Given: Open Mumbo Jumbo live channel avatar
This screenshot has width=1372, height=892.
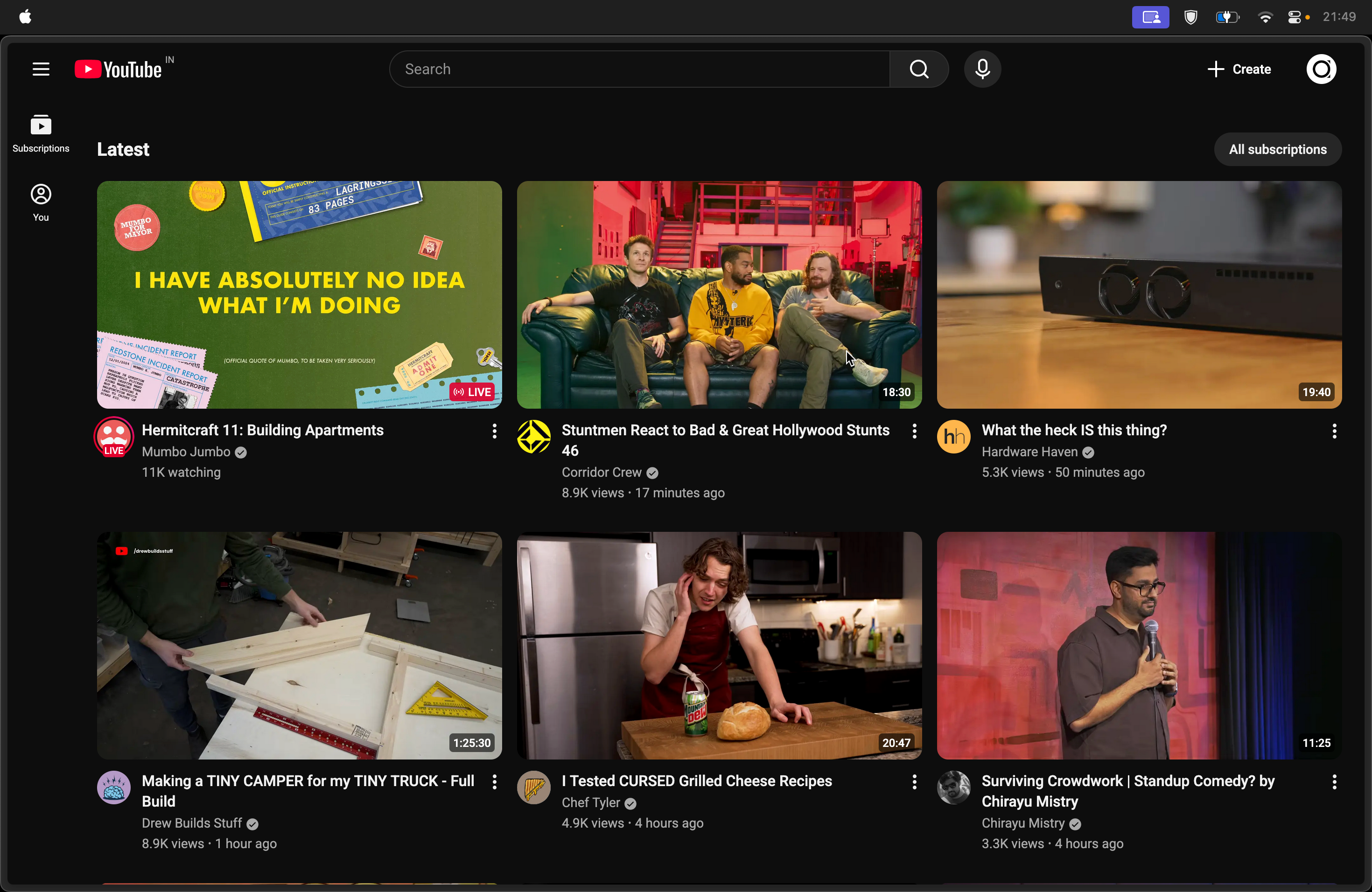Looking at the screenshot, I should click(x=113, y=437).
